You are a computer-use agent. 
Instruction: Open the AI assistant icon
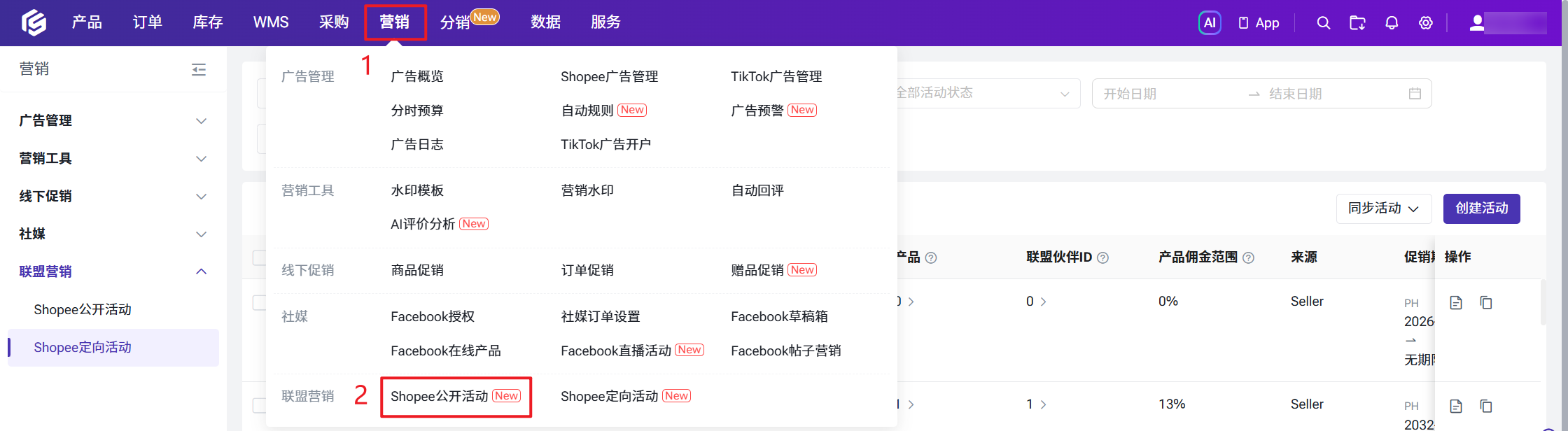(x=1210, y=23)
